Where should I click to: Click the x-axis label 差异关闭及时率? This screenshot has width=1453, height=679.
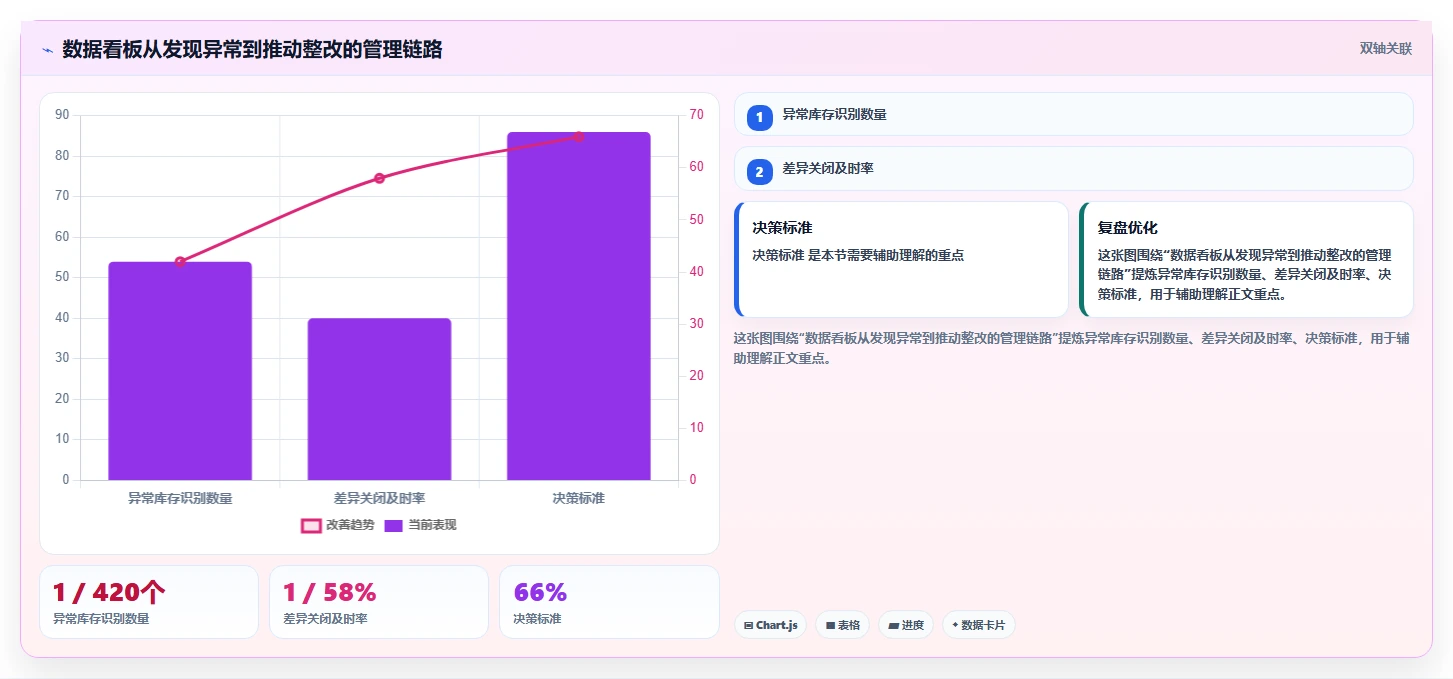[379, 497]
